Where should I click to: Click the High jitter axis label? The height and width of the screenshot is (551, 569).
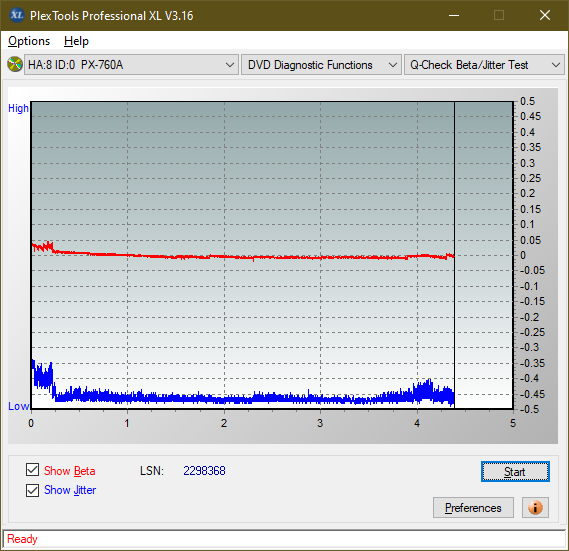click(19, 108)
